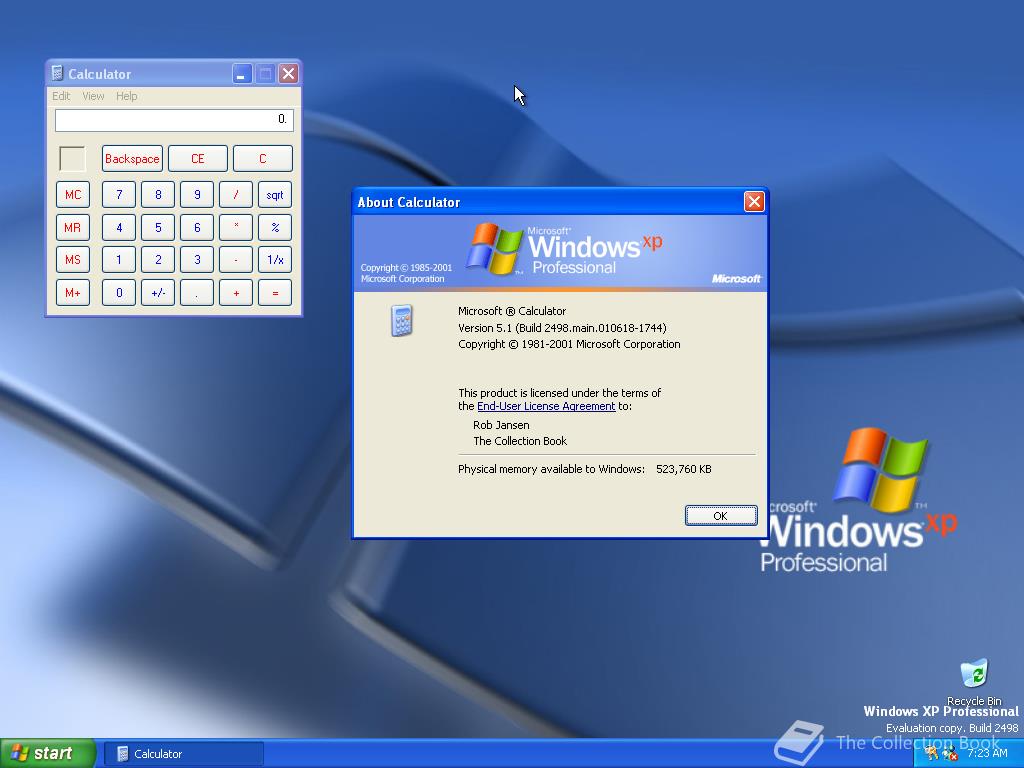Image resolution: width=1024 pixels, height=768 pixels.
Task: Click 'The Collection Book' organization text in dialog
Action: tap(520, 441)
